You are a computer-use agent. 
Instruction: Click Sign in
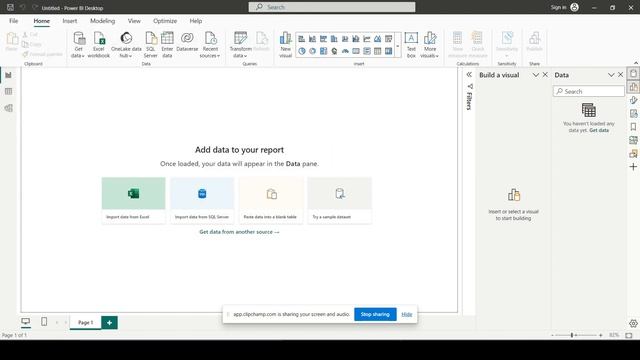point(558,7)
